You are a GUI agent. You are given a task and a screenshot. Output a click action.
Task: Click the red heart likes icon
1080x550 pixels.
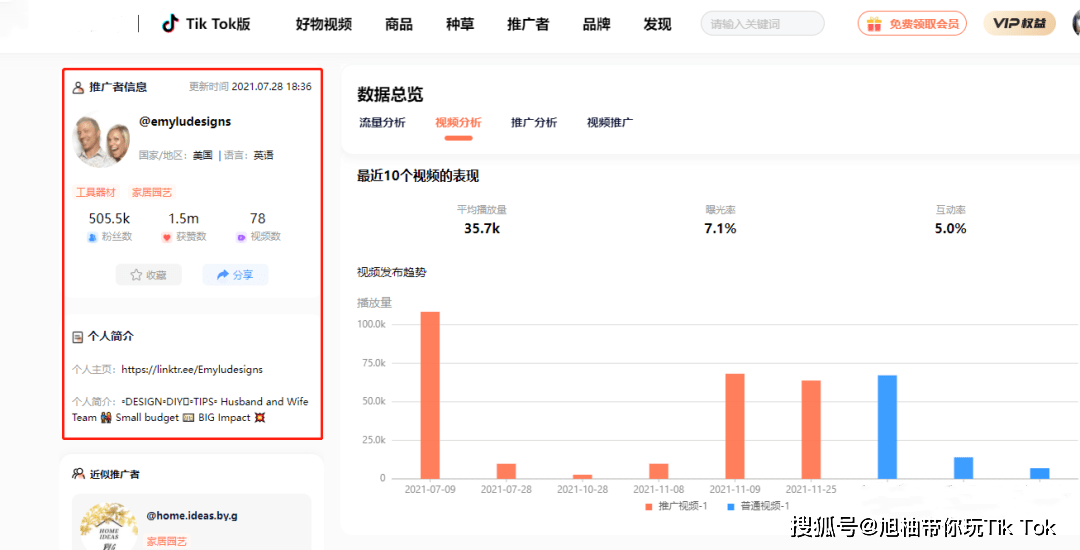[x=167, y=237]
